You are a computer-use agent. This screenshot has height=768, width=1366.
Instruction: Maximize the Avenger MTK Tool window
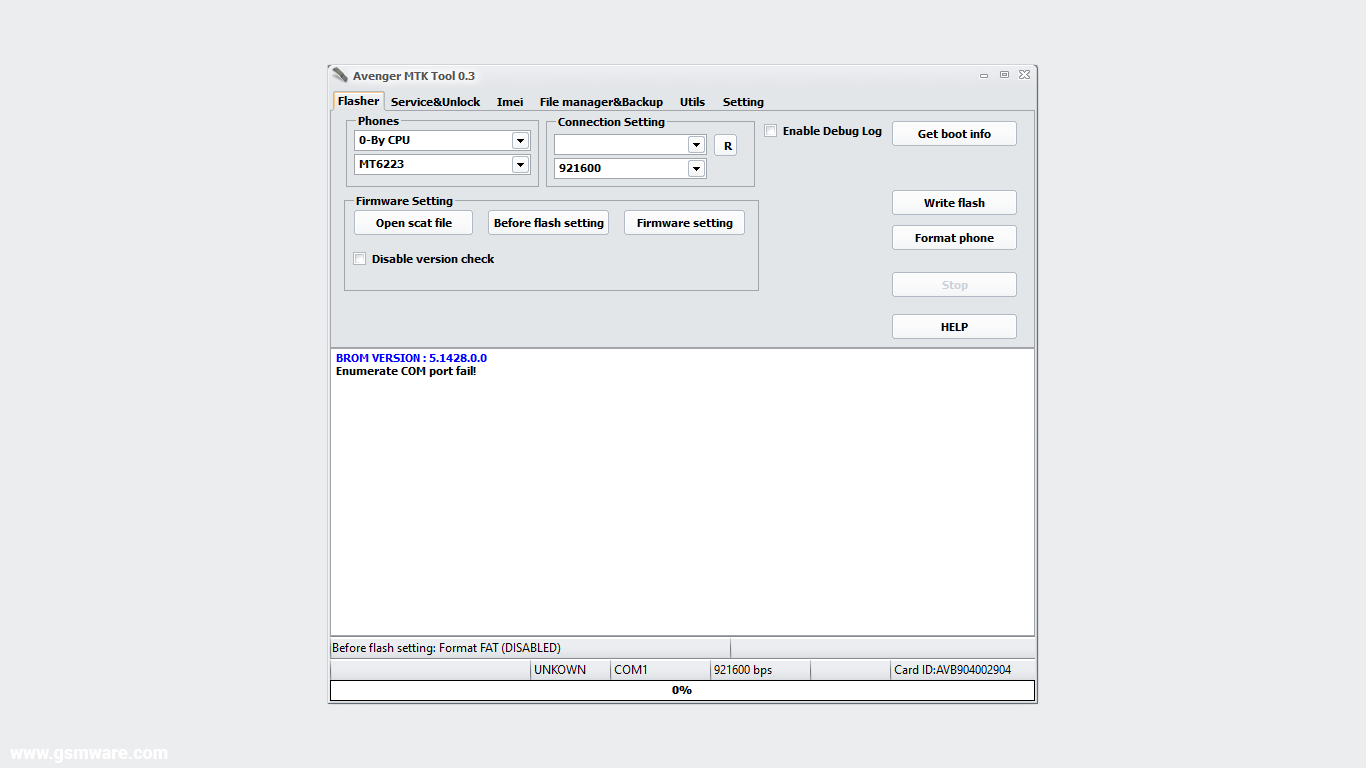[1004, 75]
